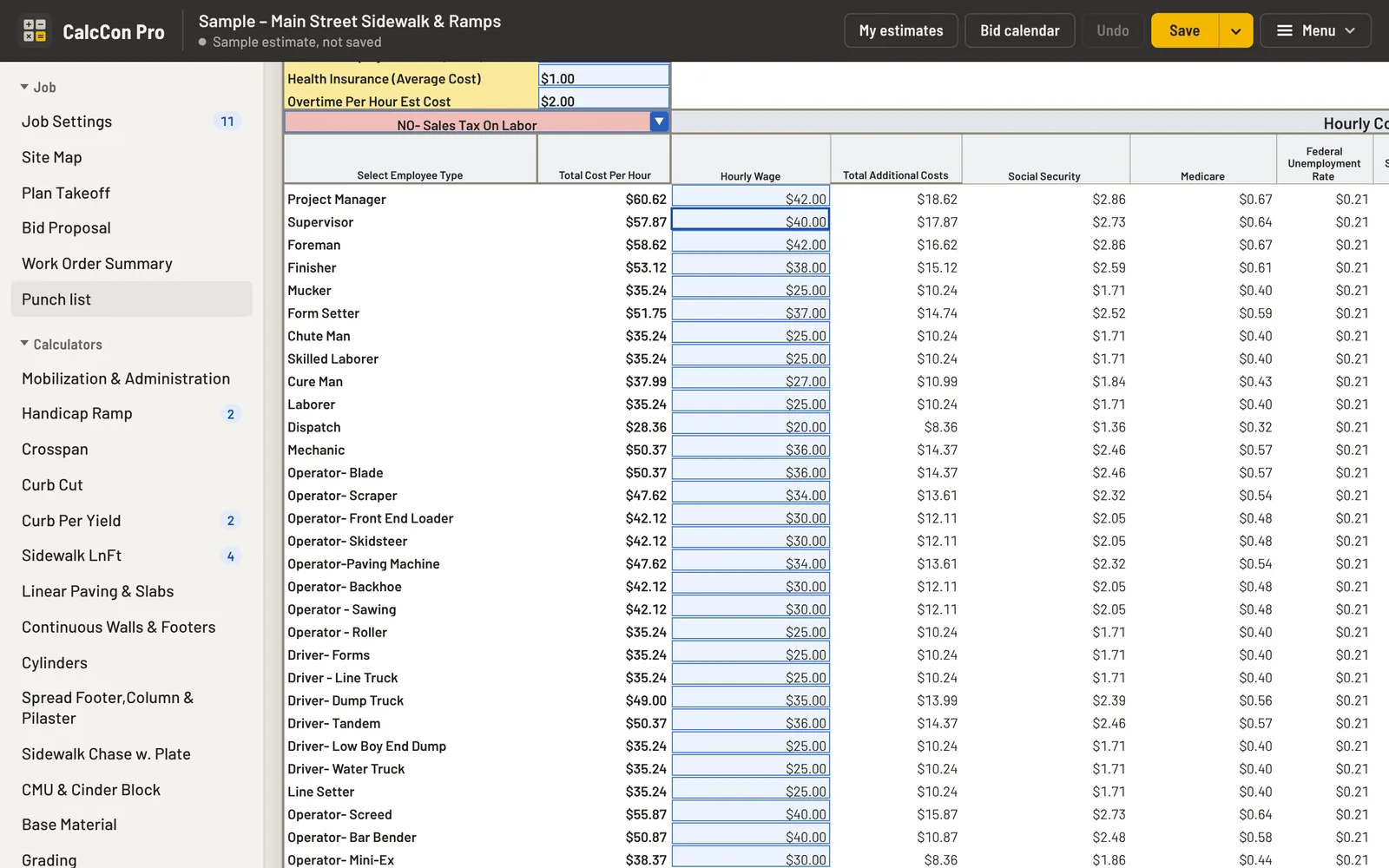Click the Operator- Scraper row label

[x=342, y=496]
